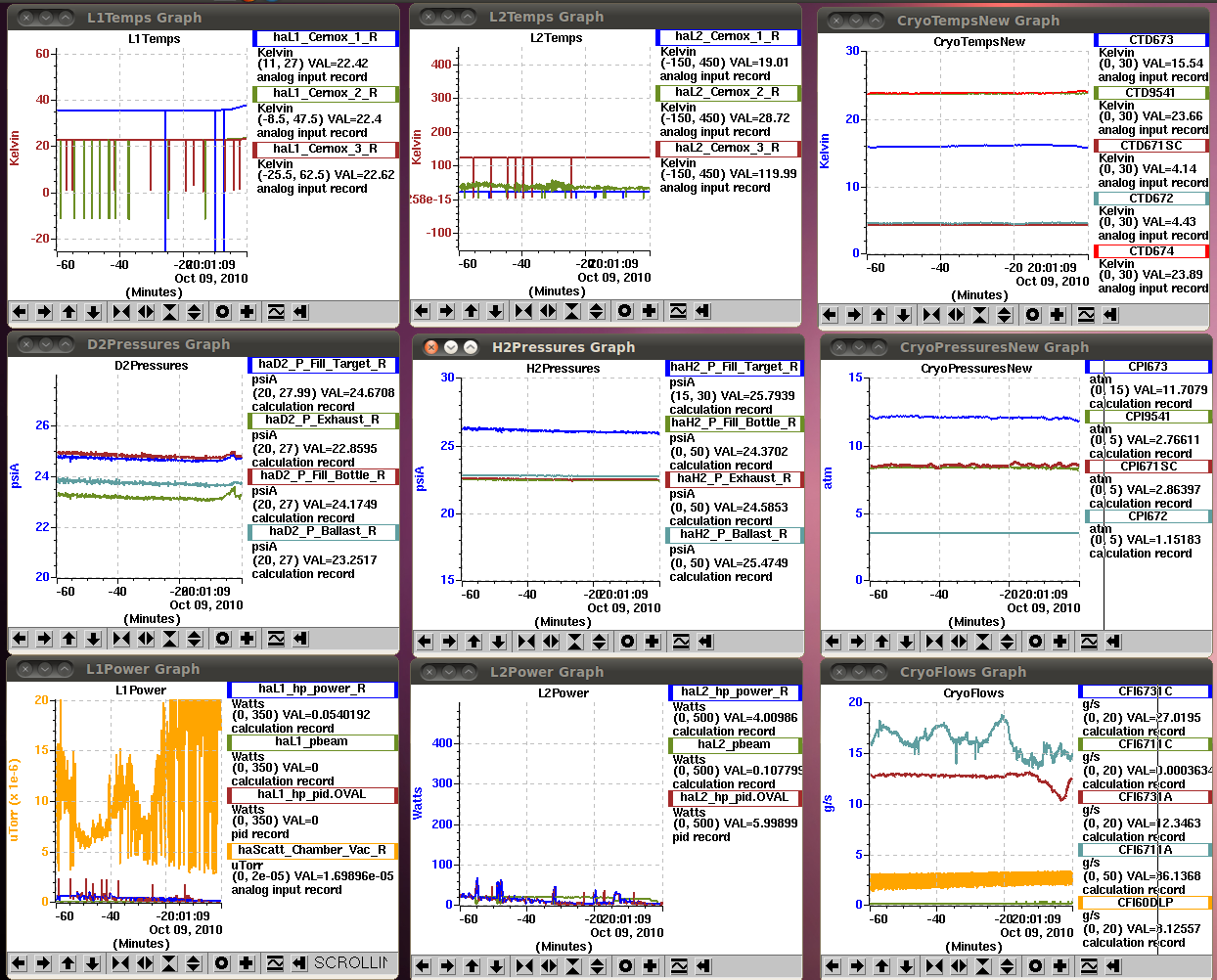Return-arrow icon in L2Temps Graph toolbar
This screenshot has height=980, width=1217.
coord(702,311)
